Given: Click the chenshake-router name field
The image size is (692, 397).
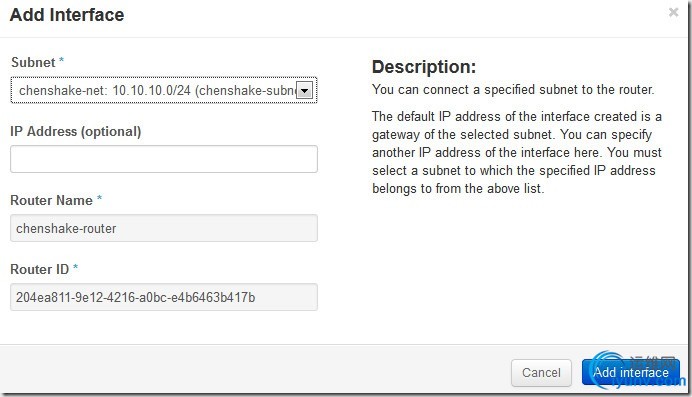Looking at the screenshot, I should 164,228.
